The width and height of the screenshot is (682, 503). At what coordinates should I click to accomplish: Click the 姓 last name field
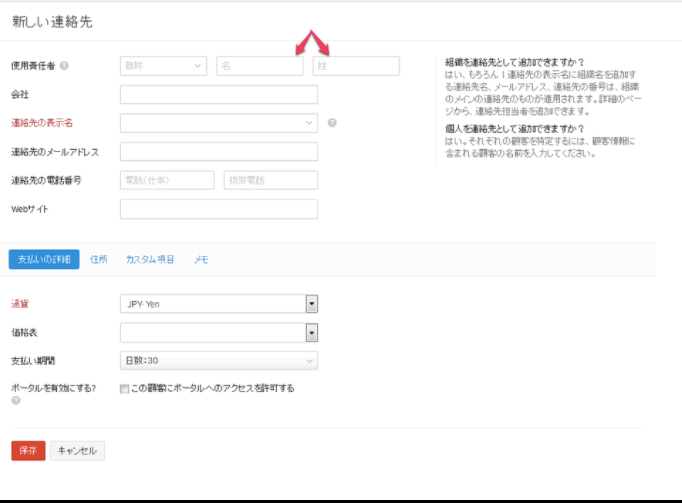(356, 66)
